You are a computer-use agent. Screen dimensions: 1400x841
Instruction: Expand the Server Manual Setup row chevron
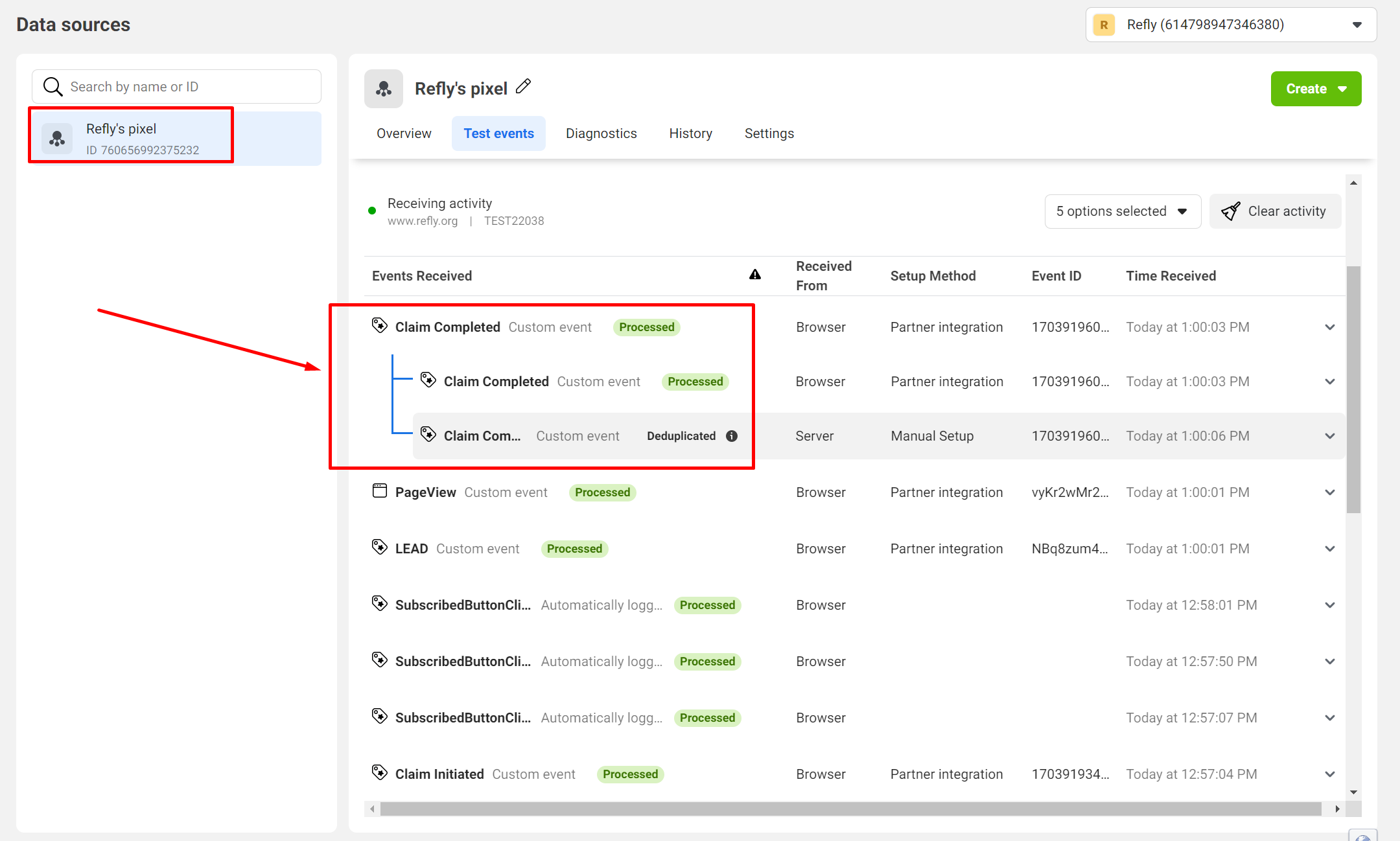(x=1330, y=436)
